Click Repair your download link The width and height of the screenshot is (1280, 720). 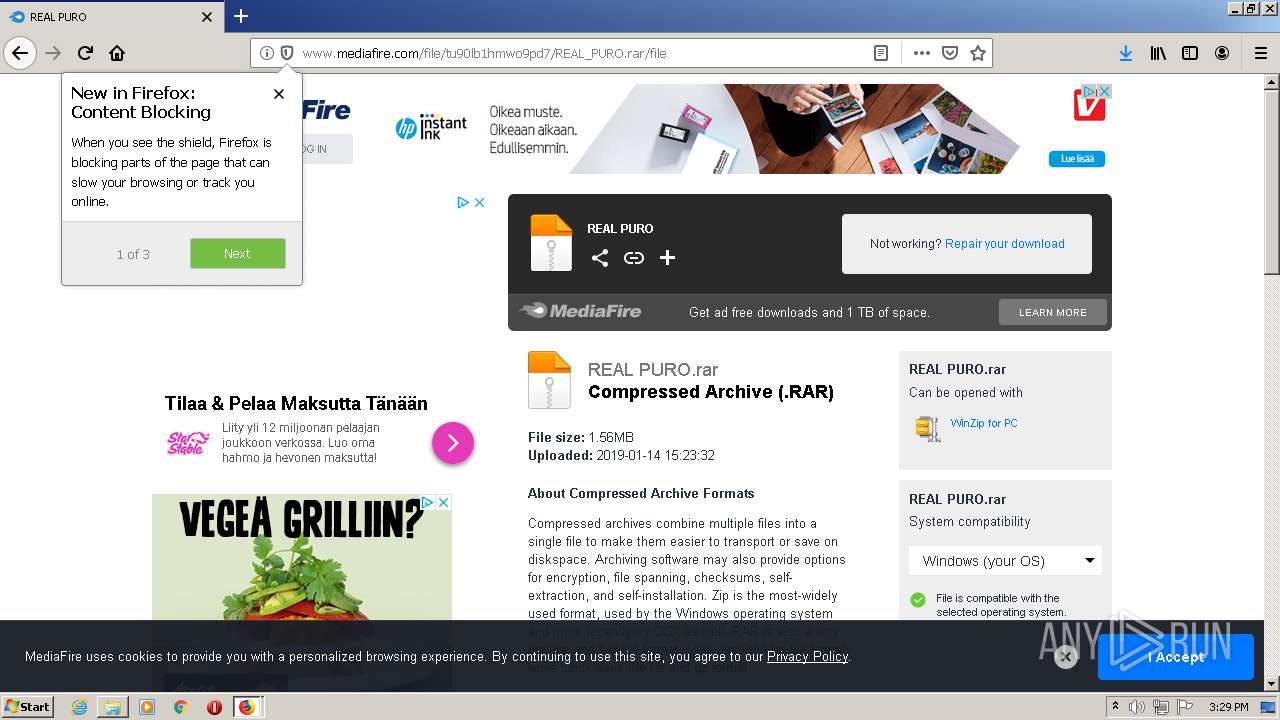[1005, 244]
